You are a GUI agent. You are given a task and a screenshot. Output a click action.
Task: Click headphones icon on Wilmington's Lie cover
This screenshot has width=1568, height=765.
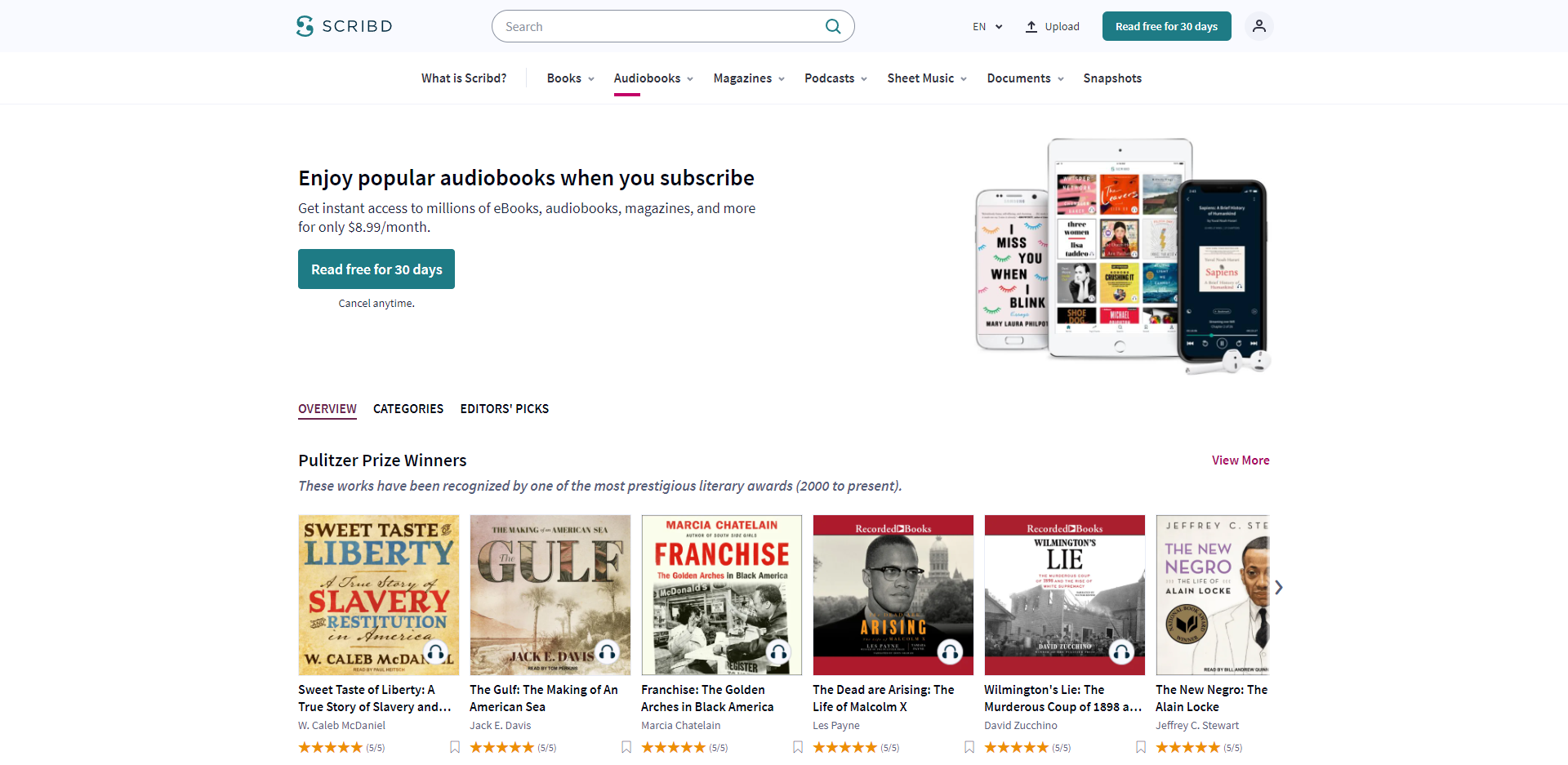tap(1121, 652)
